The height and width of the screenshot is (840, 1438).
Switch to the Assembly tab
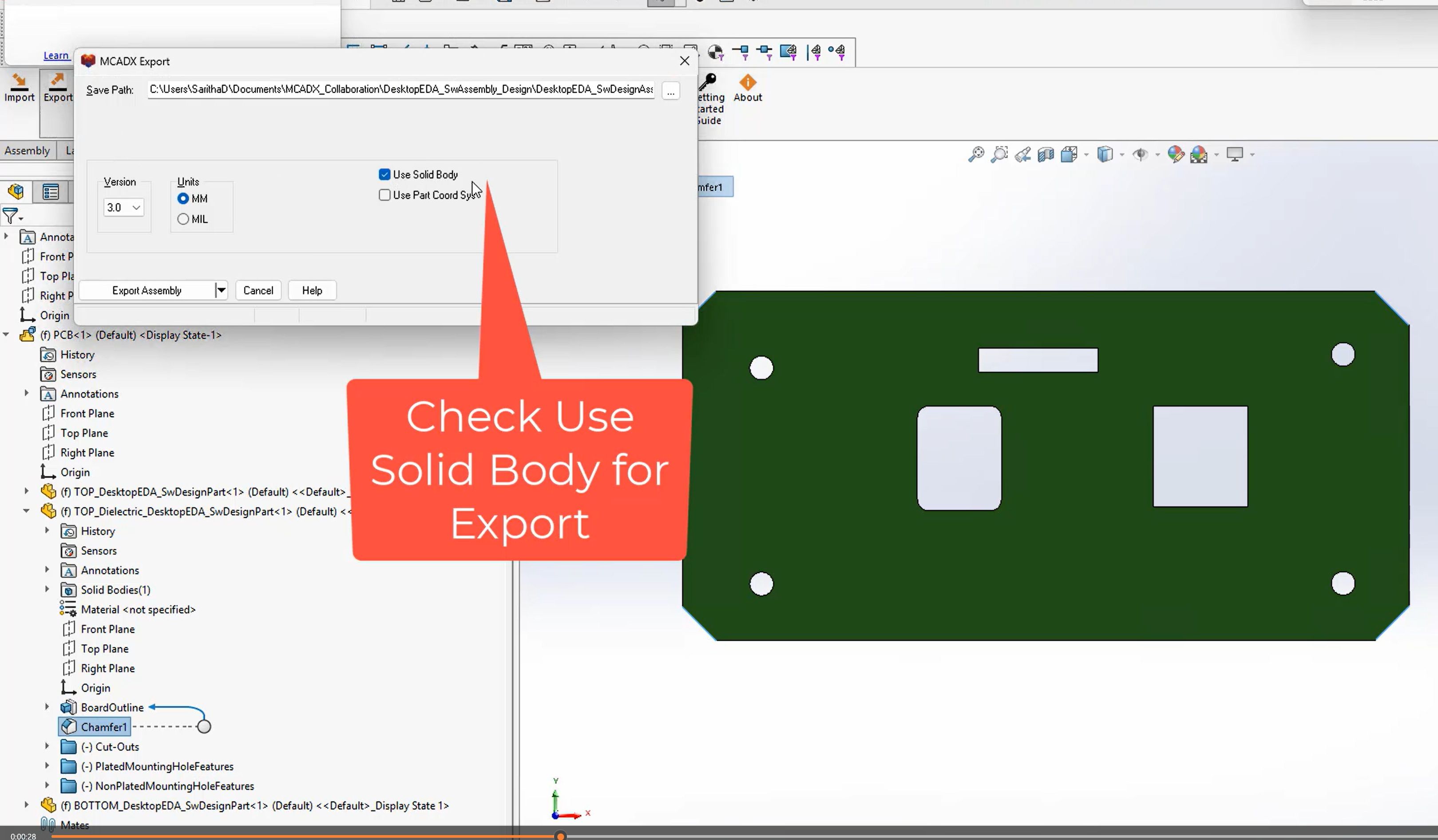coord(27,150)
